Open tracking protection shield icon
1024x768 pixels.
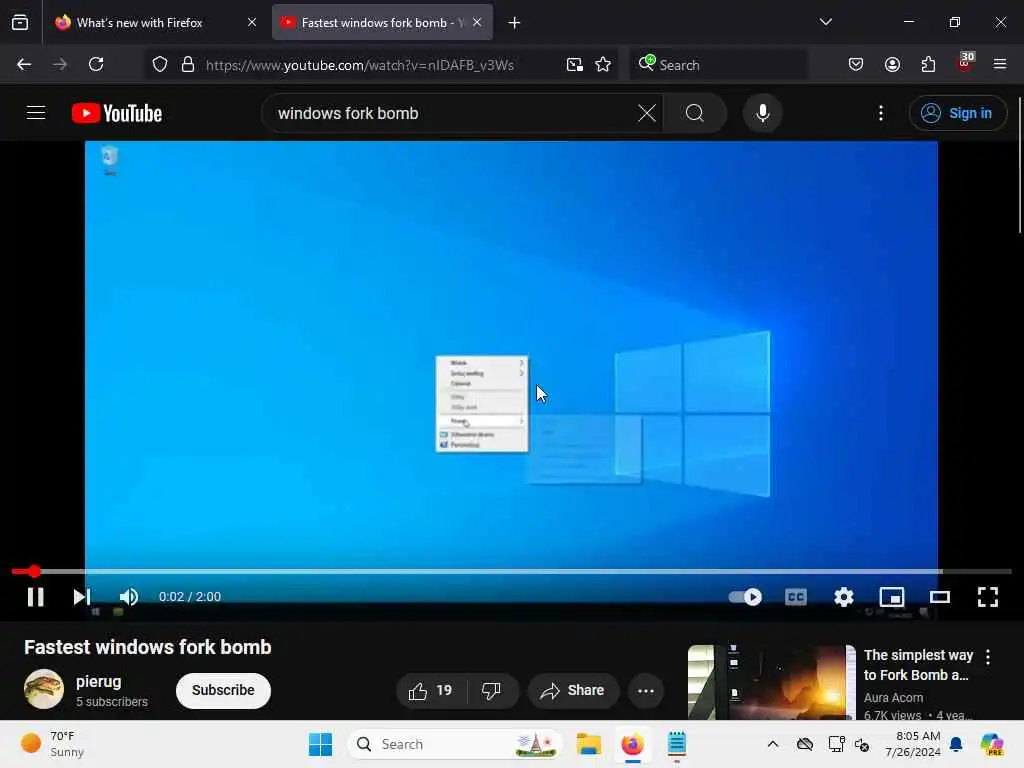pyautogui.click(x=160, y=65)
